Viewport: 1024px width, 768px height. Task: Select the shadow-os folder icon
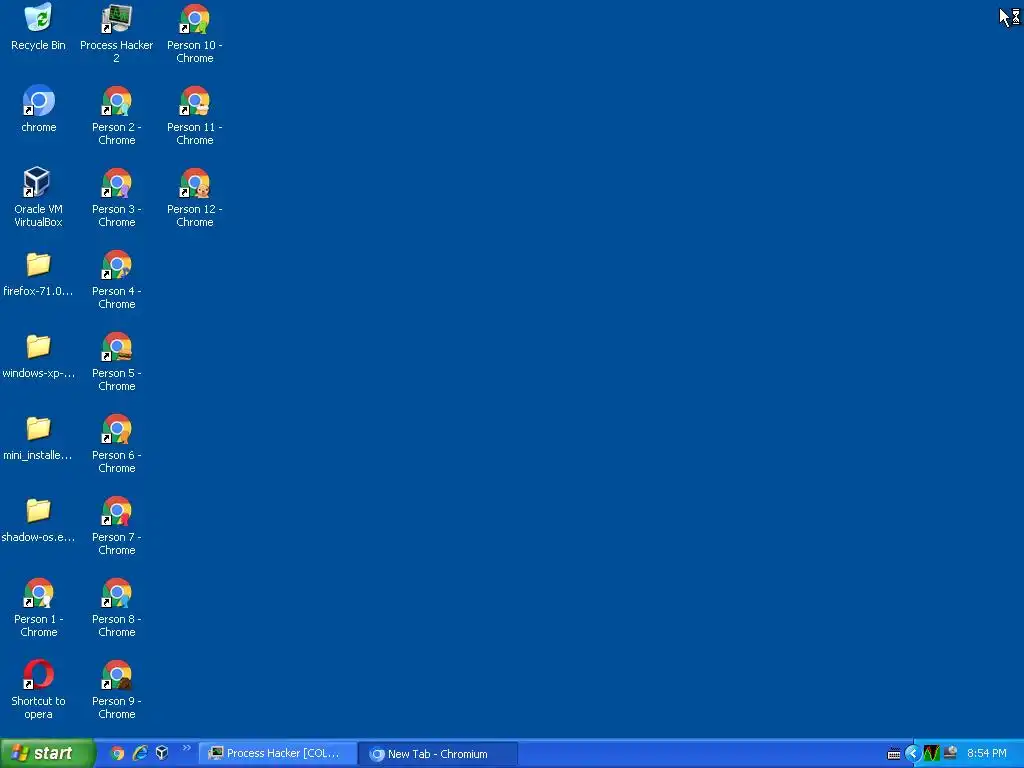click(x=39, y=519)
